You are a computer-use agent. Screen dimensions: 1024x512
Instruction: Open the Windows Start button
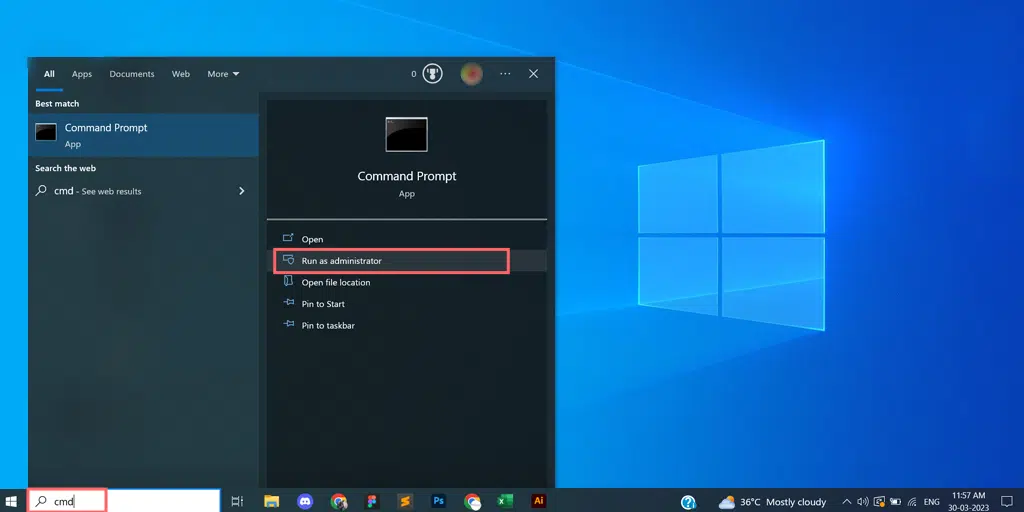(12, 501)
